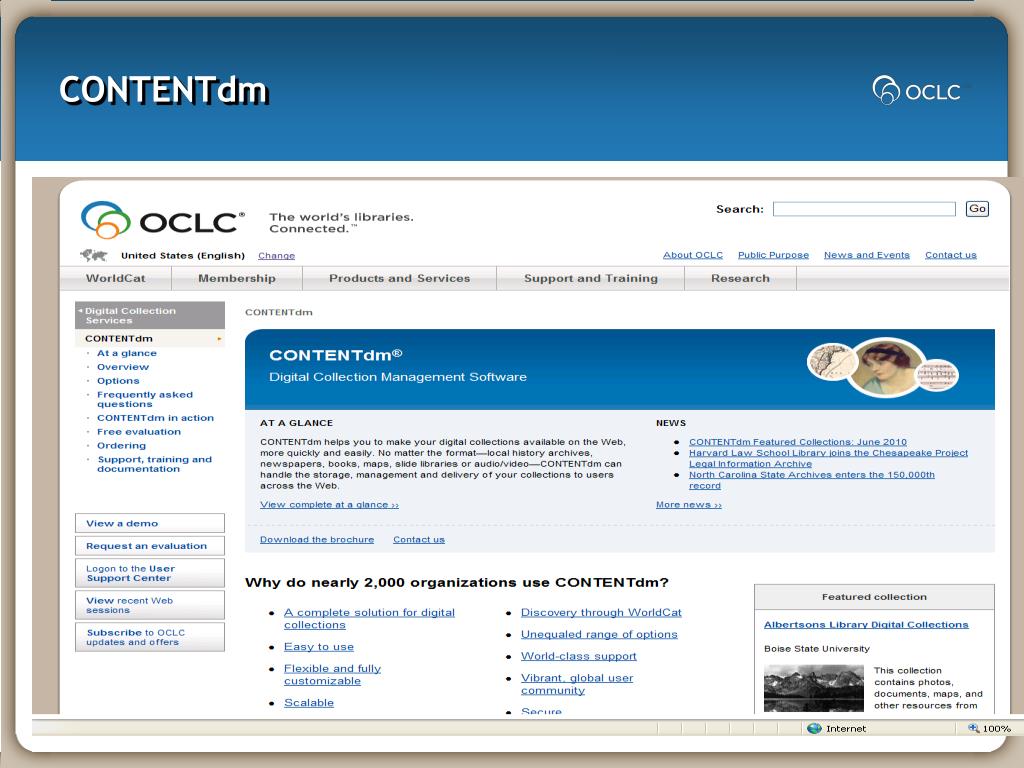This screenshot has width=1024, height=768.
Task: Click Subscribe to OCLC updates button
Action: [150, 637]
